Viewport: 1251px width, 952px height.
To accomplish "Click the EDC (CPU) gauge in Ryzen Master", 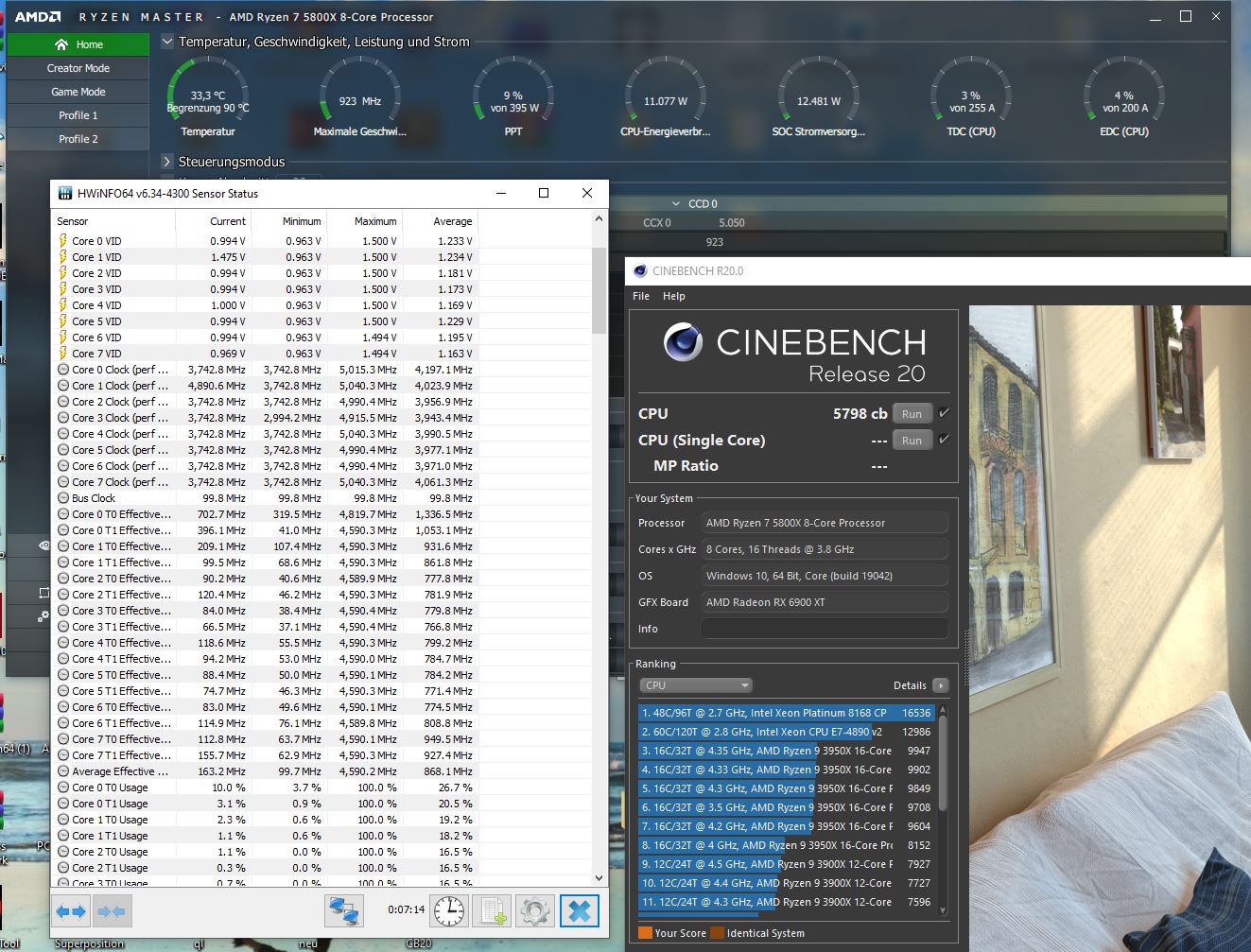I will coord(1124,96).
